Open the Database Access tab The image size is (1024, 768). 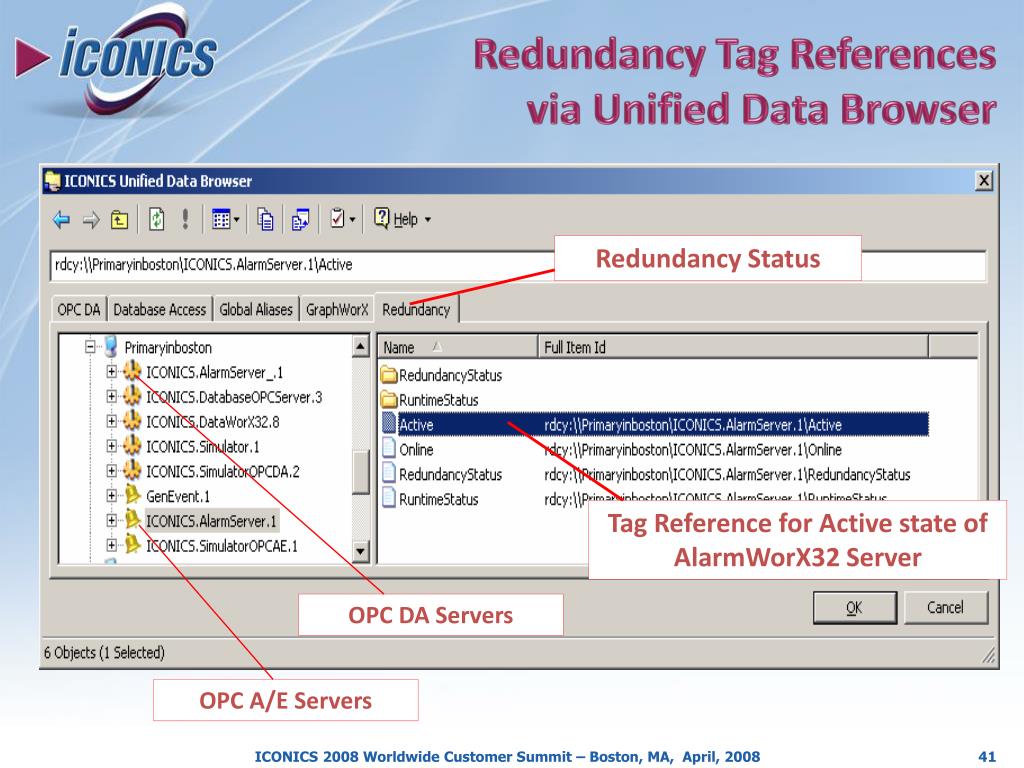coord(159,310)
